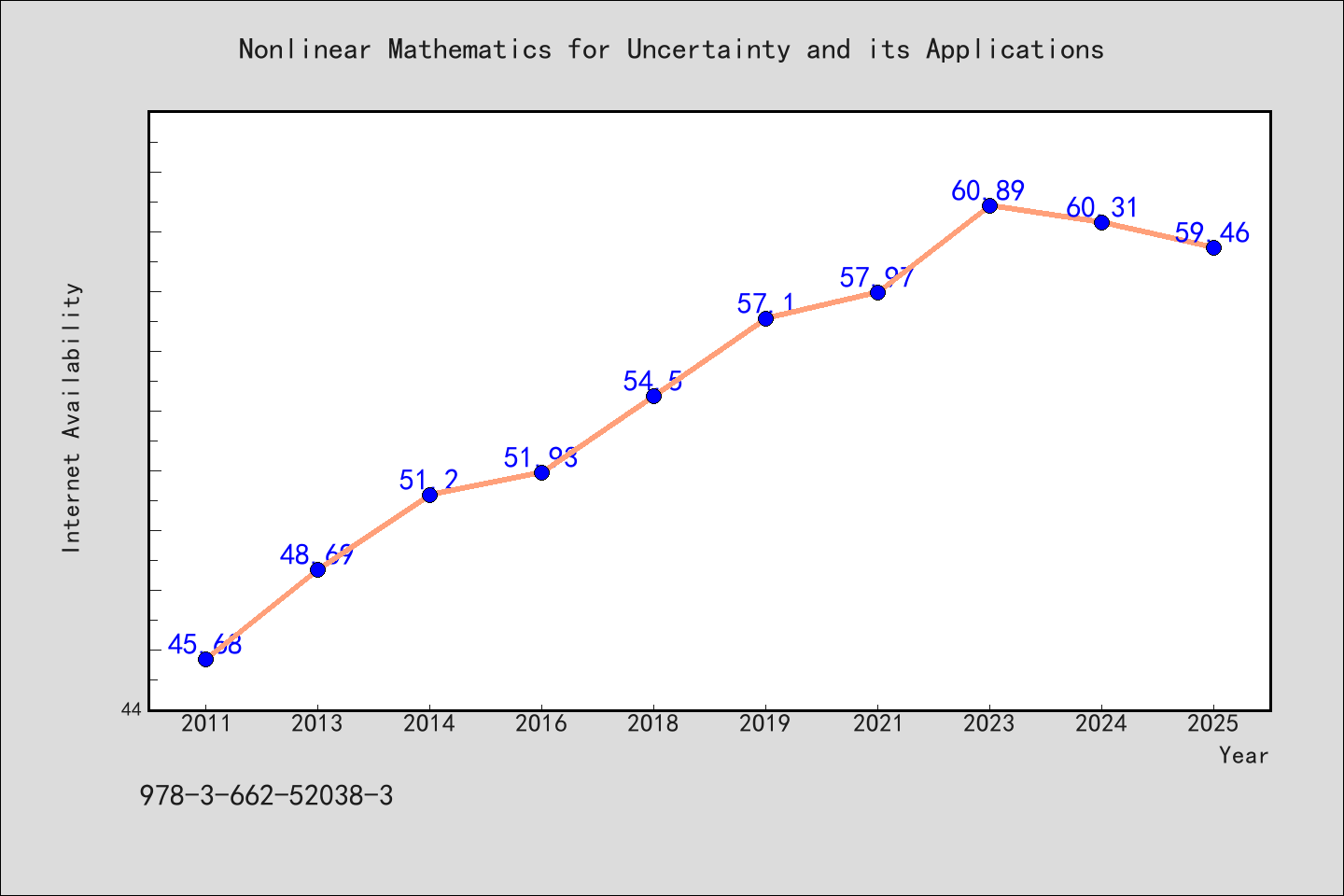Click the 2013 x-axis tick label
Viewport: 1344px width, 896px height.
point(317,723)
